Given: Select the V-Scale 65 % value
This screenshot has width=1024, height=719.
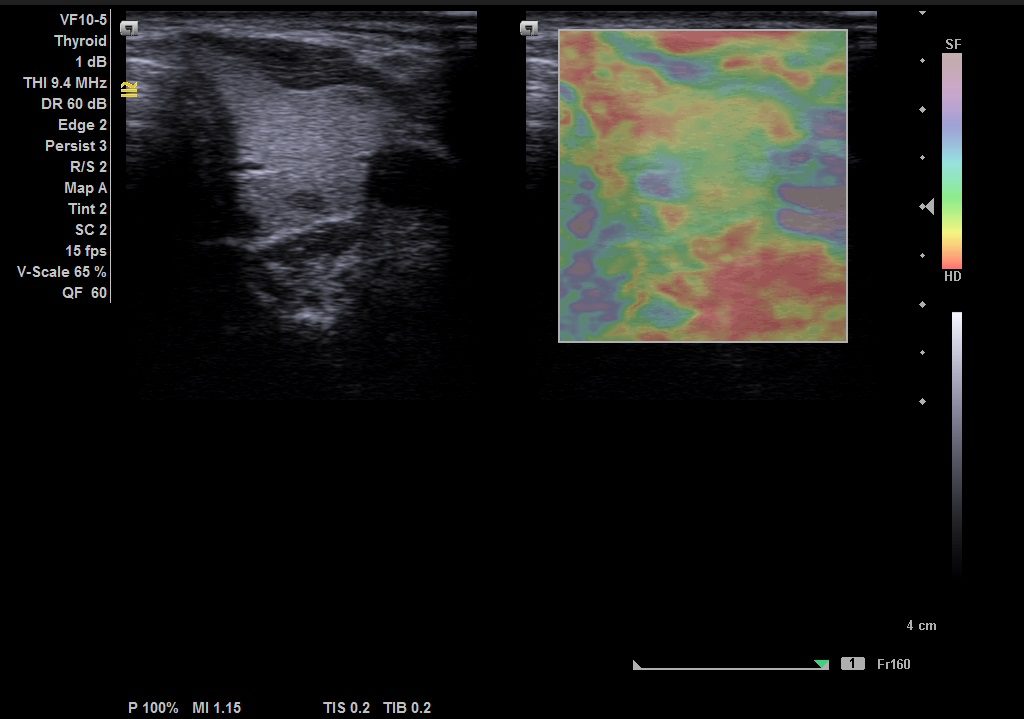Looking at the screenshot, I should click(x=61, y=272).
